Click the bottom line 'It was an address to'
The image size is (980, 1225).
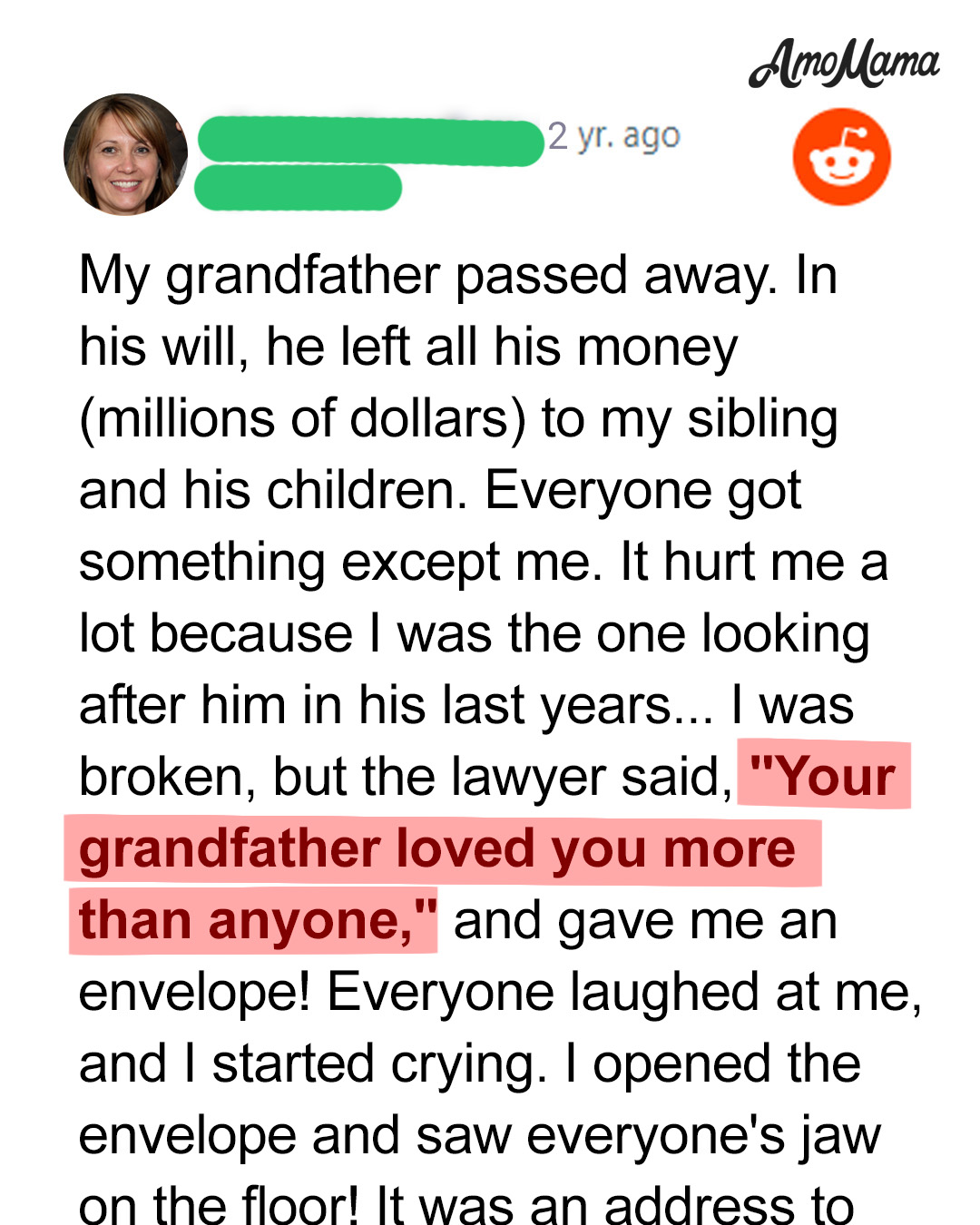click(614, 1204)
